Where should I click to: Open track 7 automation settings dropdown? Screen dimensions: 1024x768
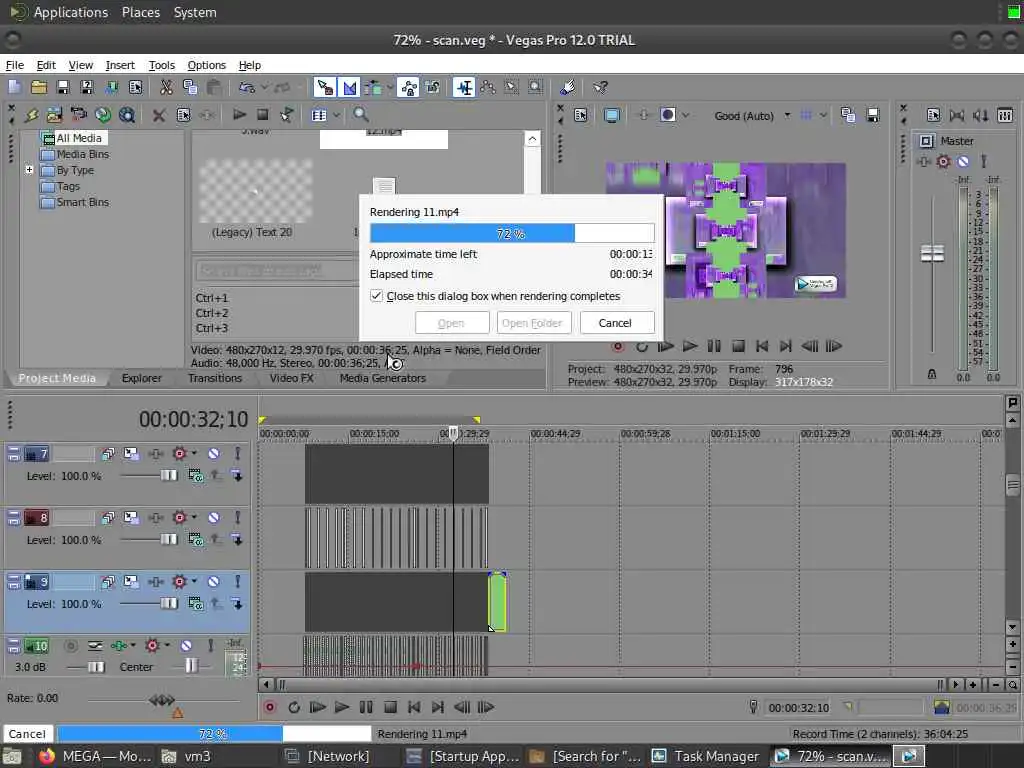coord(194,453)
